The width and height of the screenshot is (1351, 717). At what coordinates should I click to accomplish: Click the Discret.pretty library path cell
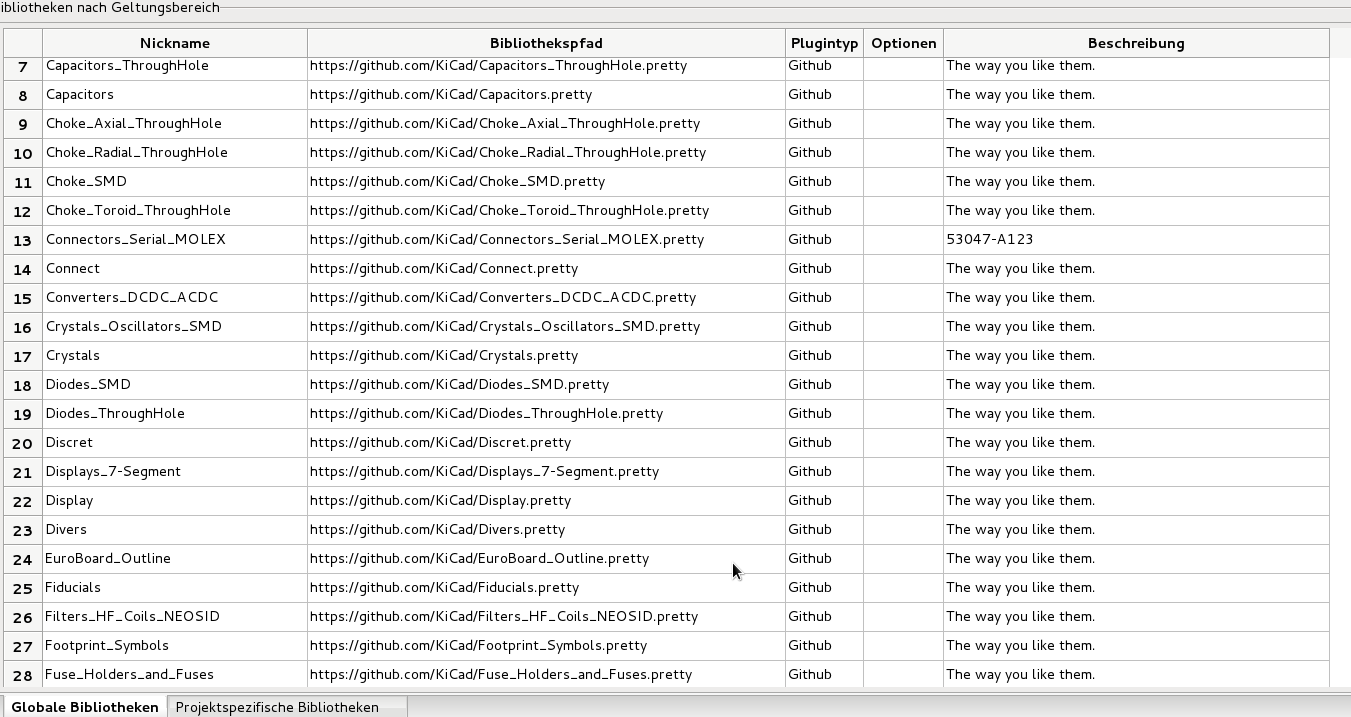[x=546, y=443]
